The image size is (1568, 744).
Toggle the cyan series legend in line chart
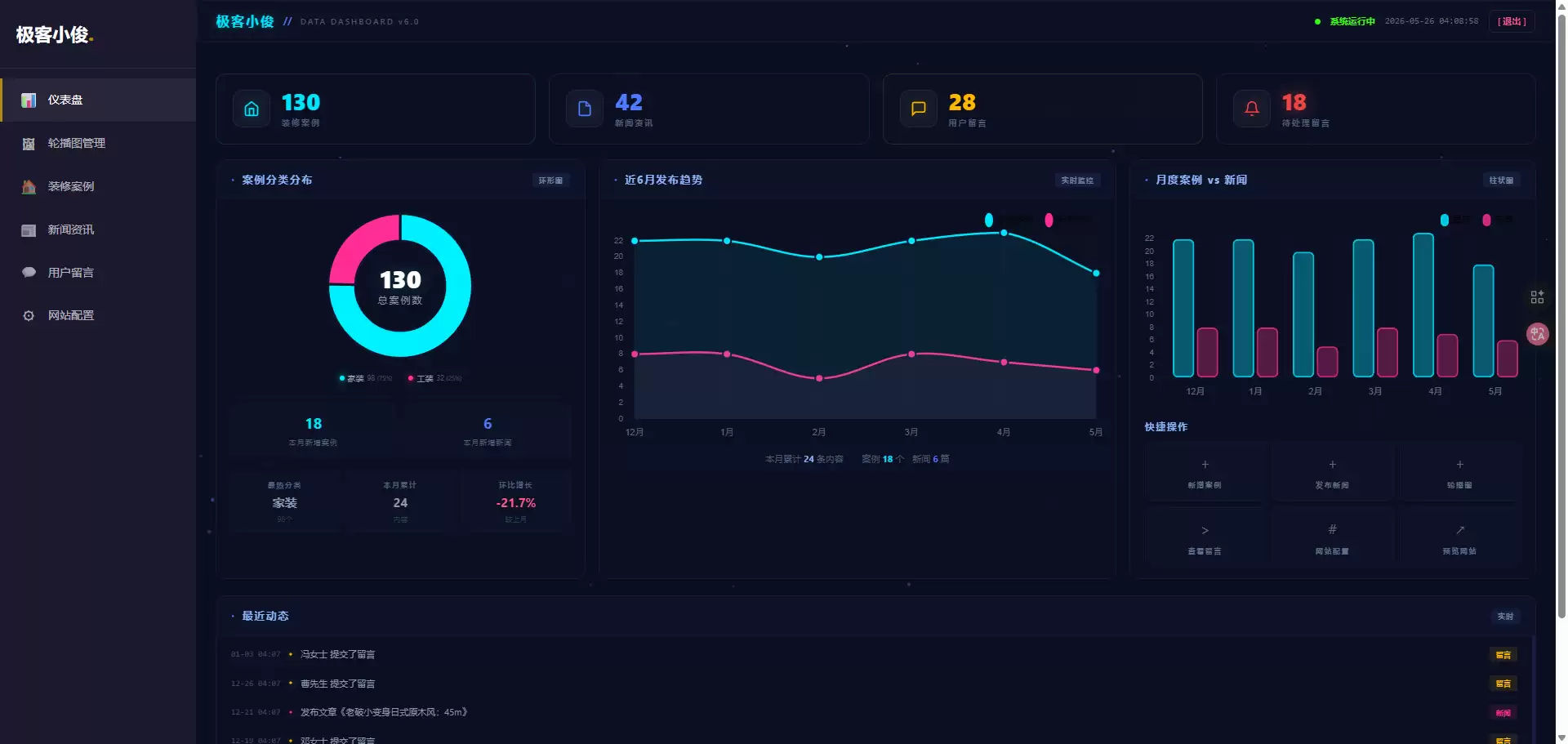click(989, 220)
